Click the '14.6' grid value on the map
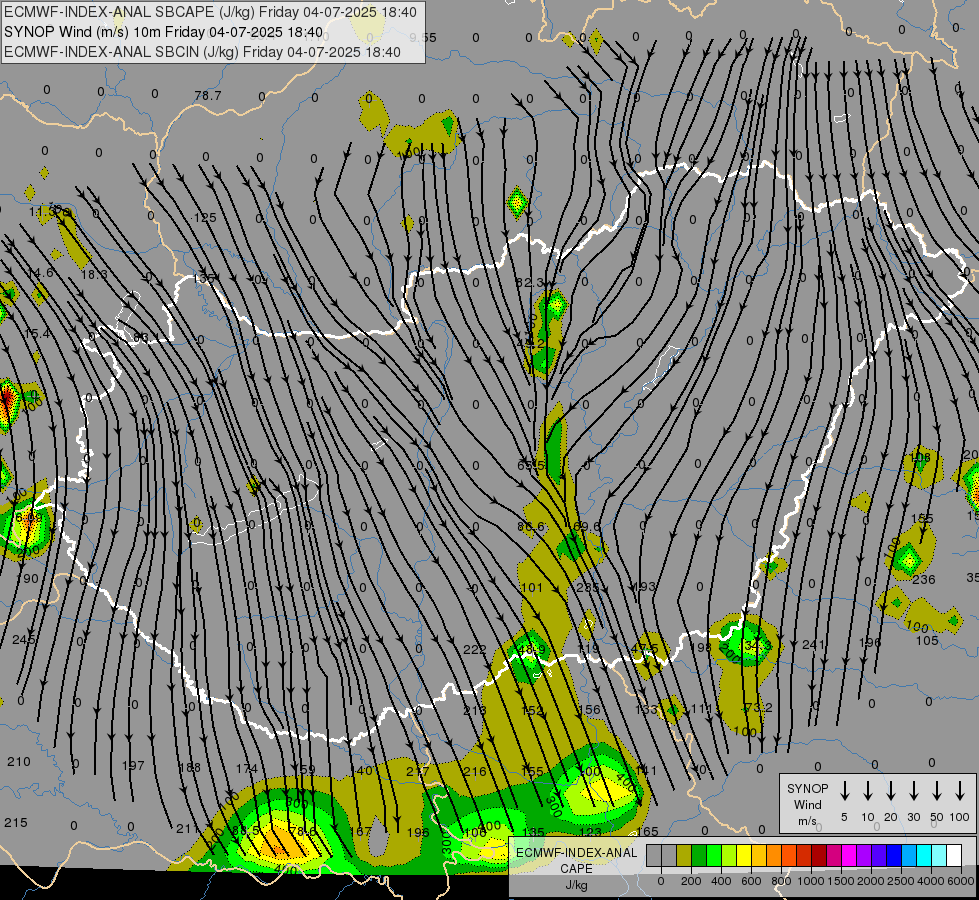This screenshot has width=979, height=900. click(x=40, y=273)
